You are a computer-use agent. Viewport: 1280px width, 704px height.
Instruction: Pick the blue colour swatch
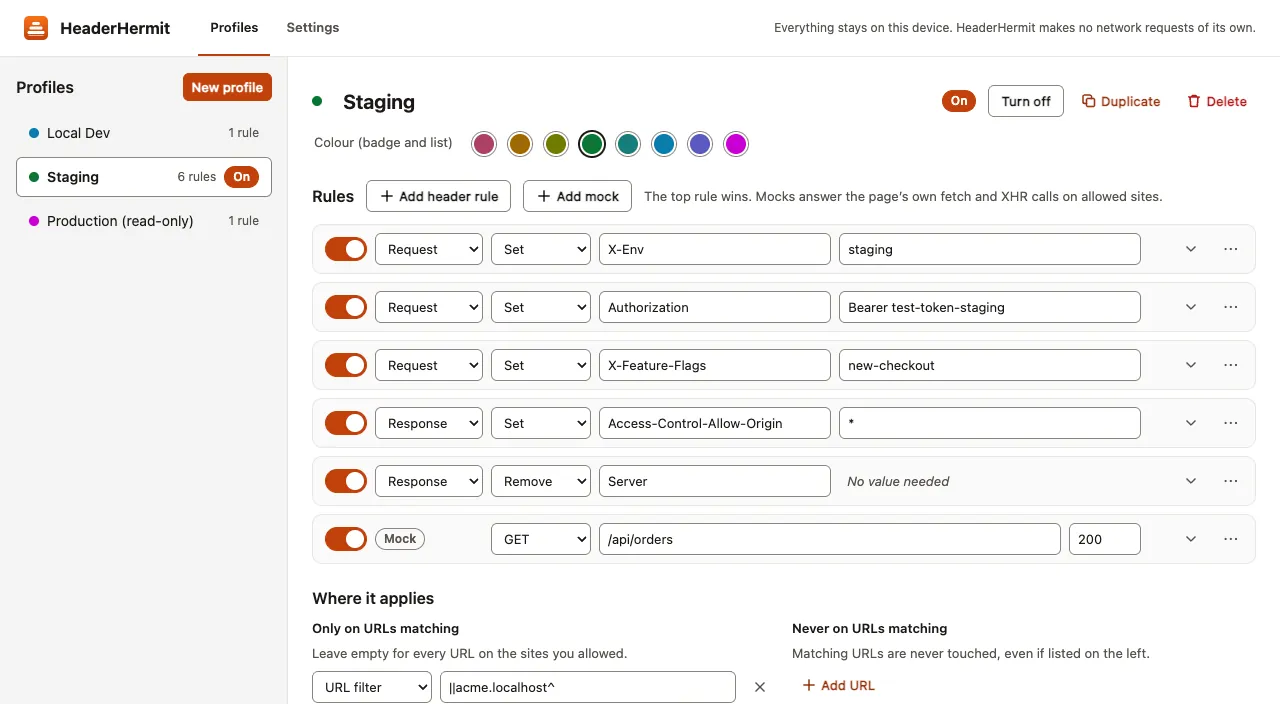(664, 144)
